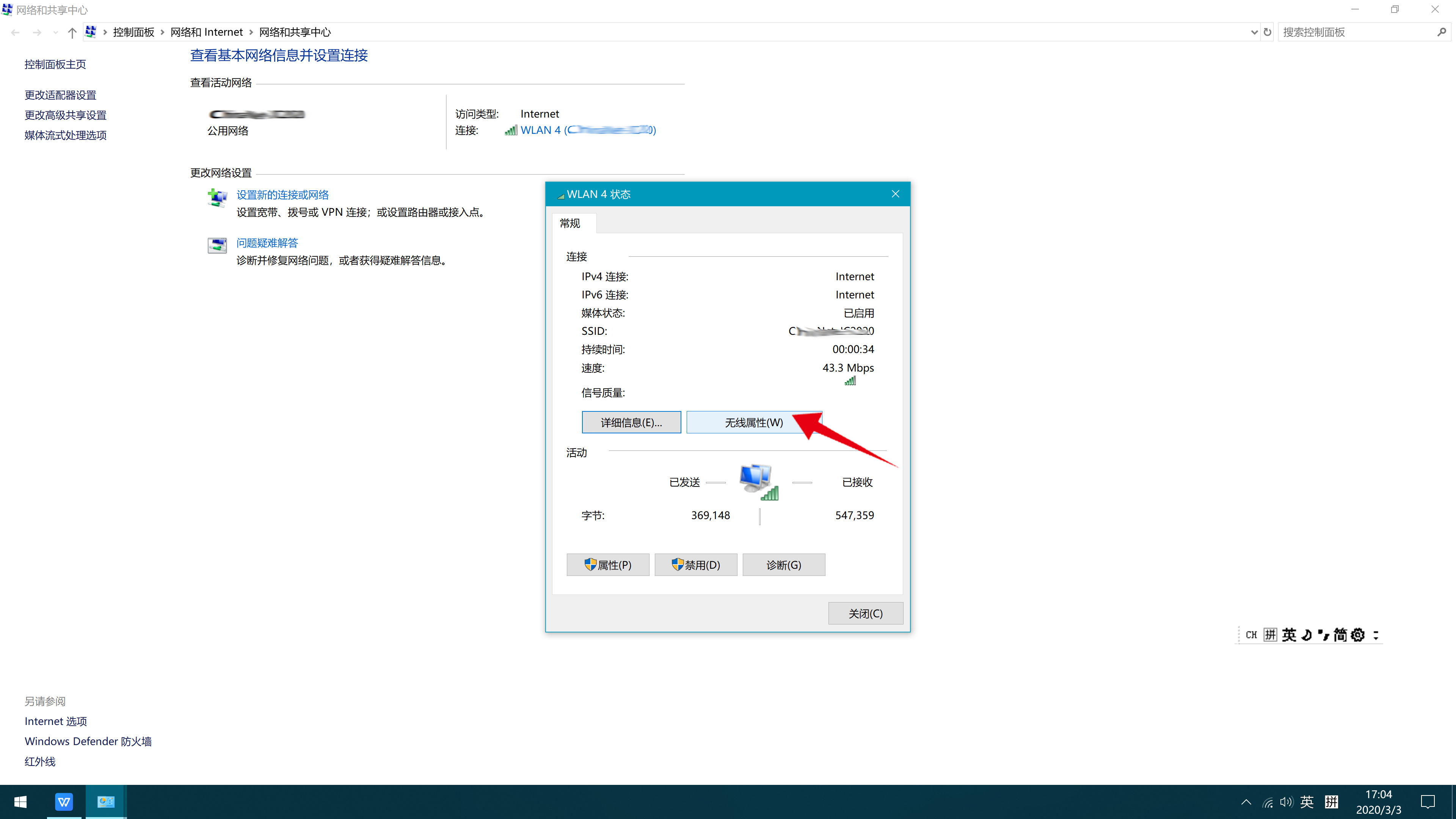
Task: Click the 拼 IME icon in tray
Action: 1332,802
